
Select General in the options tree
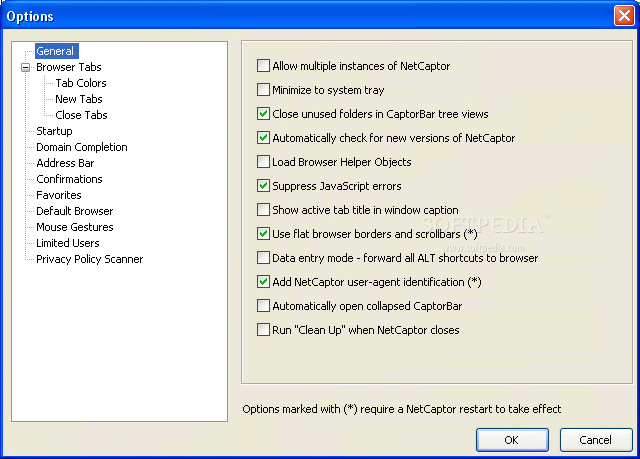56,51
